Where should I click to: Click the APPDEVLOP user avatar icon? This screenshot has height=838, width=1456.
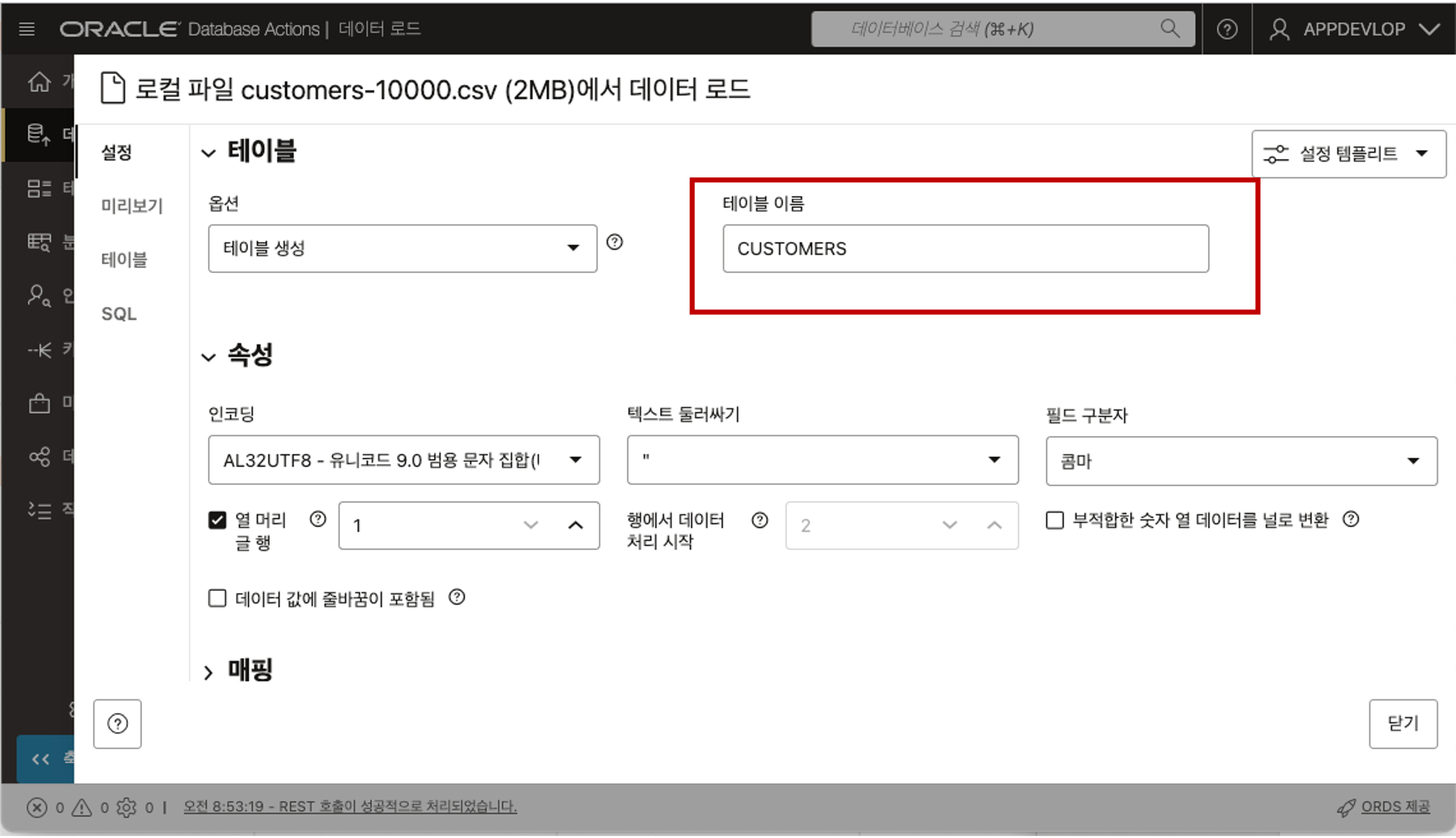click(x=1279, y=29)
